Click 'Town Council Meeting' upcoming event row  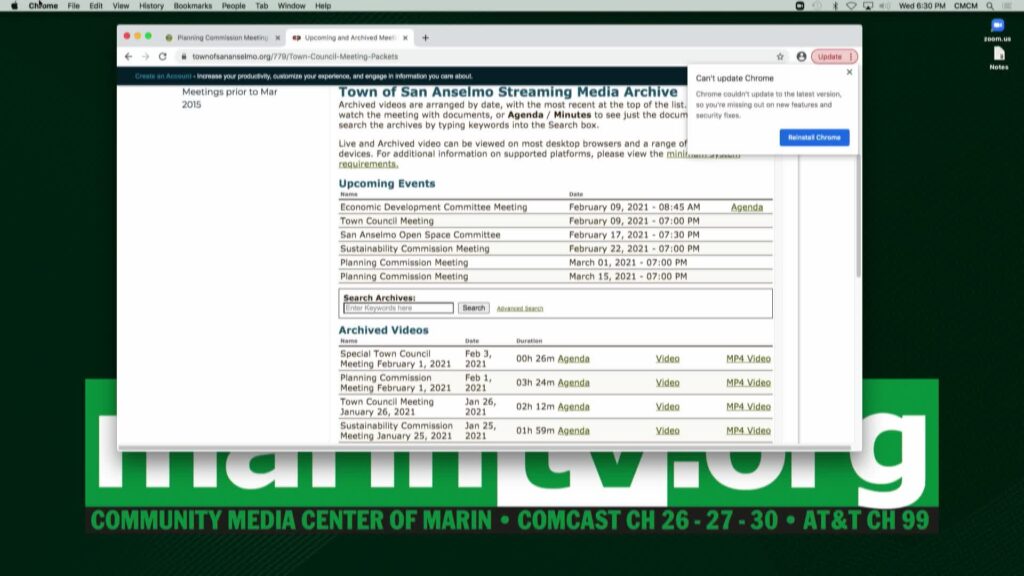click(555, 221)
